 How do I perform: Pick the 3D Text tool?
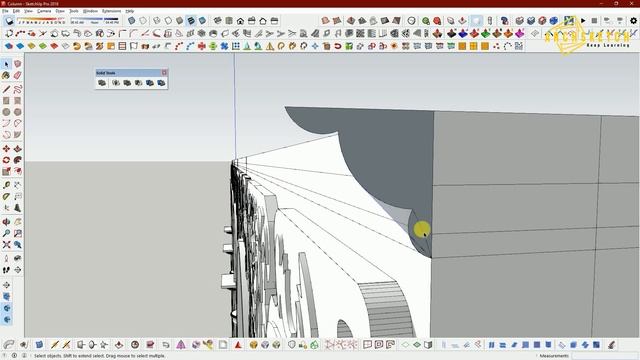click(18, 208)
